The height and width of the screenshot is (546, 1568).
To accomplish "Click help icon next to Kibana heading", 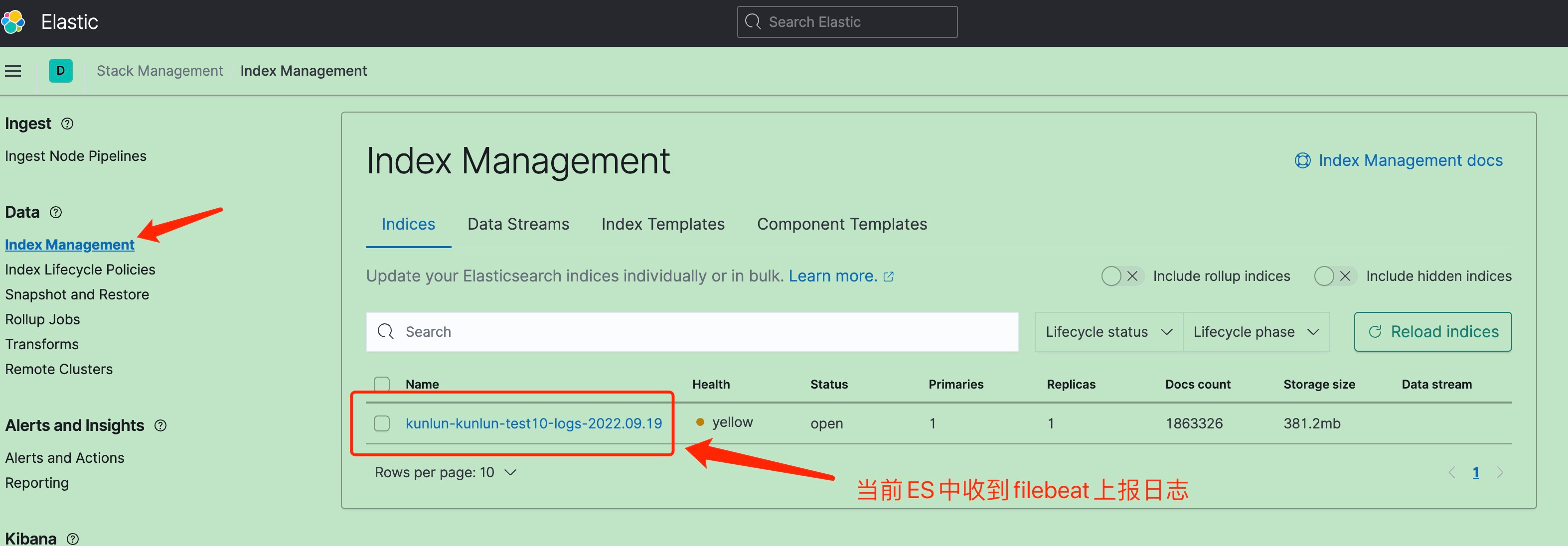I will (x=73, y=539).
